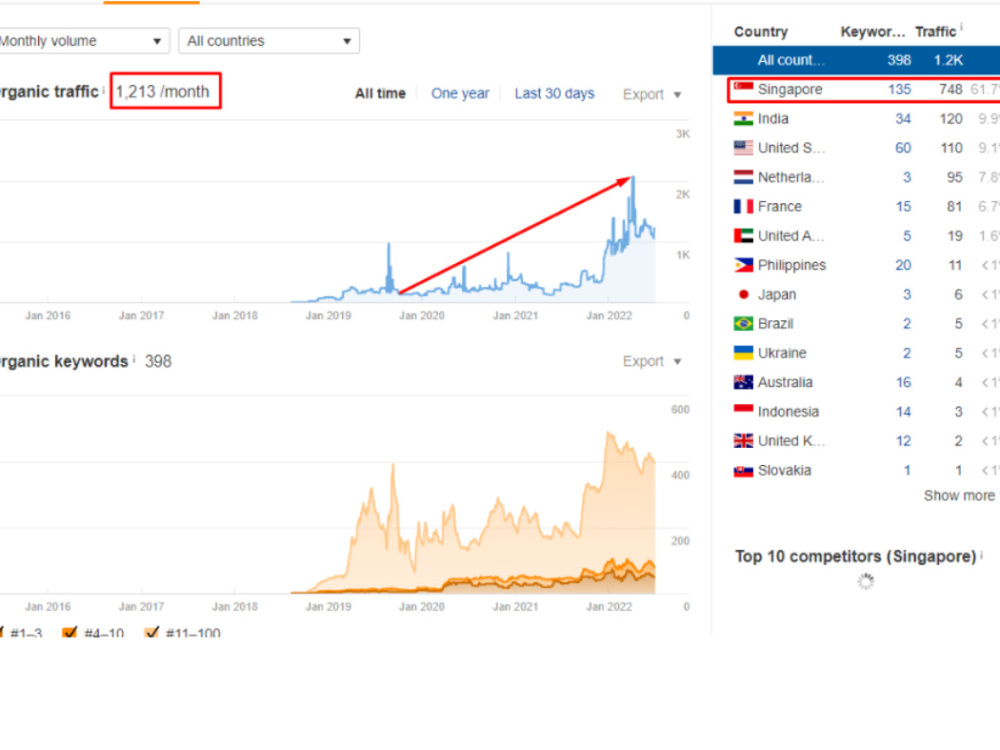This screenshot has height=750, width=1000.
Task: Switch to Last 30 days range
Action: [554, 94]
